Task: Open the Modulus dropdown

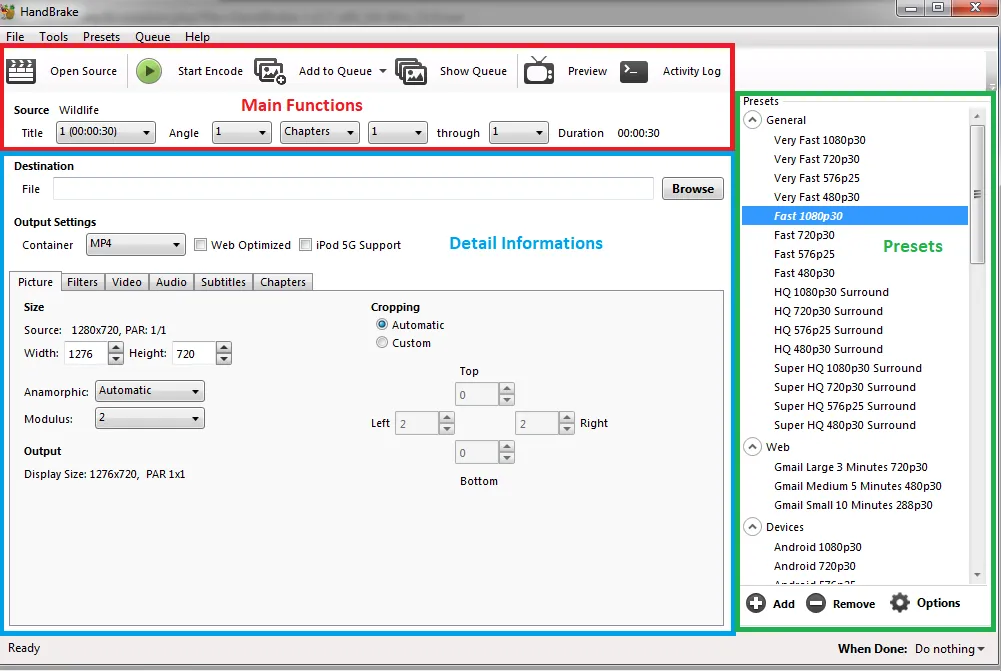Action: 150,418
